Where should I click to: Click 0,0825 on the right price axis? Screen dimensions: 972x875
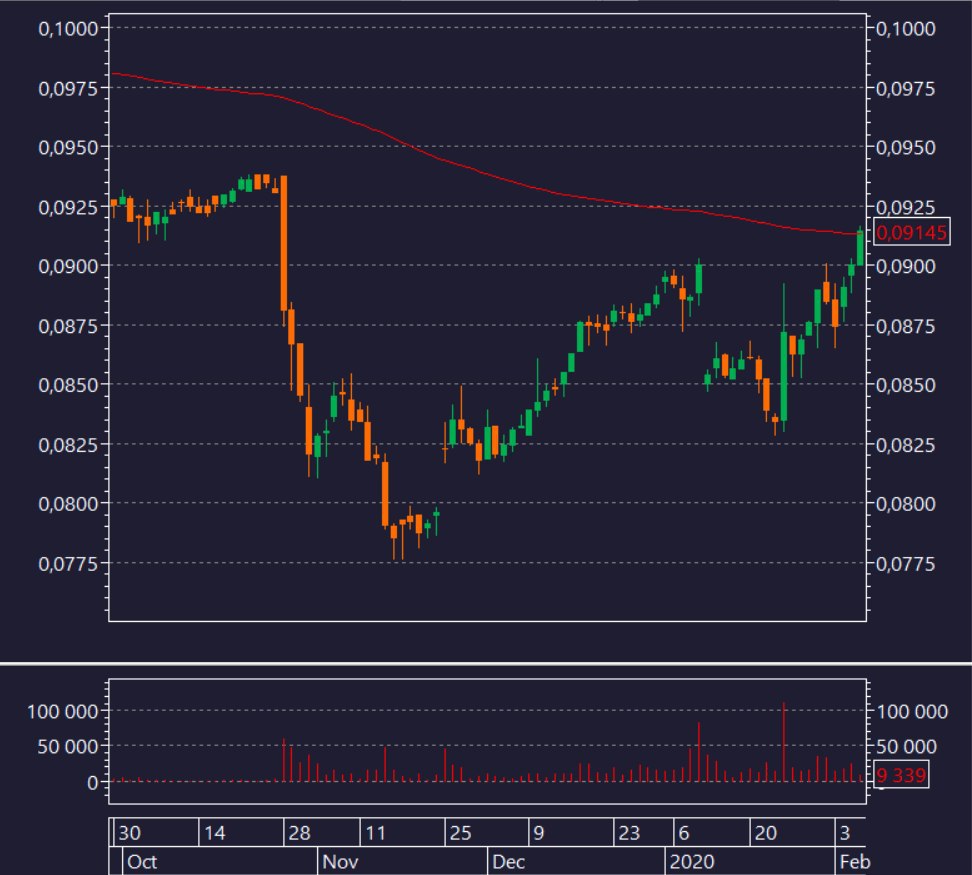[x=905, y=445]
